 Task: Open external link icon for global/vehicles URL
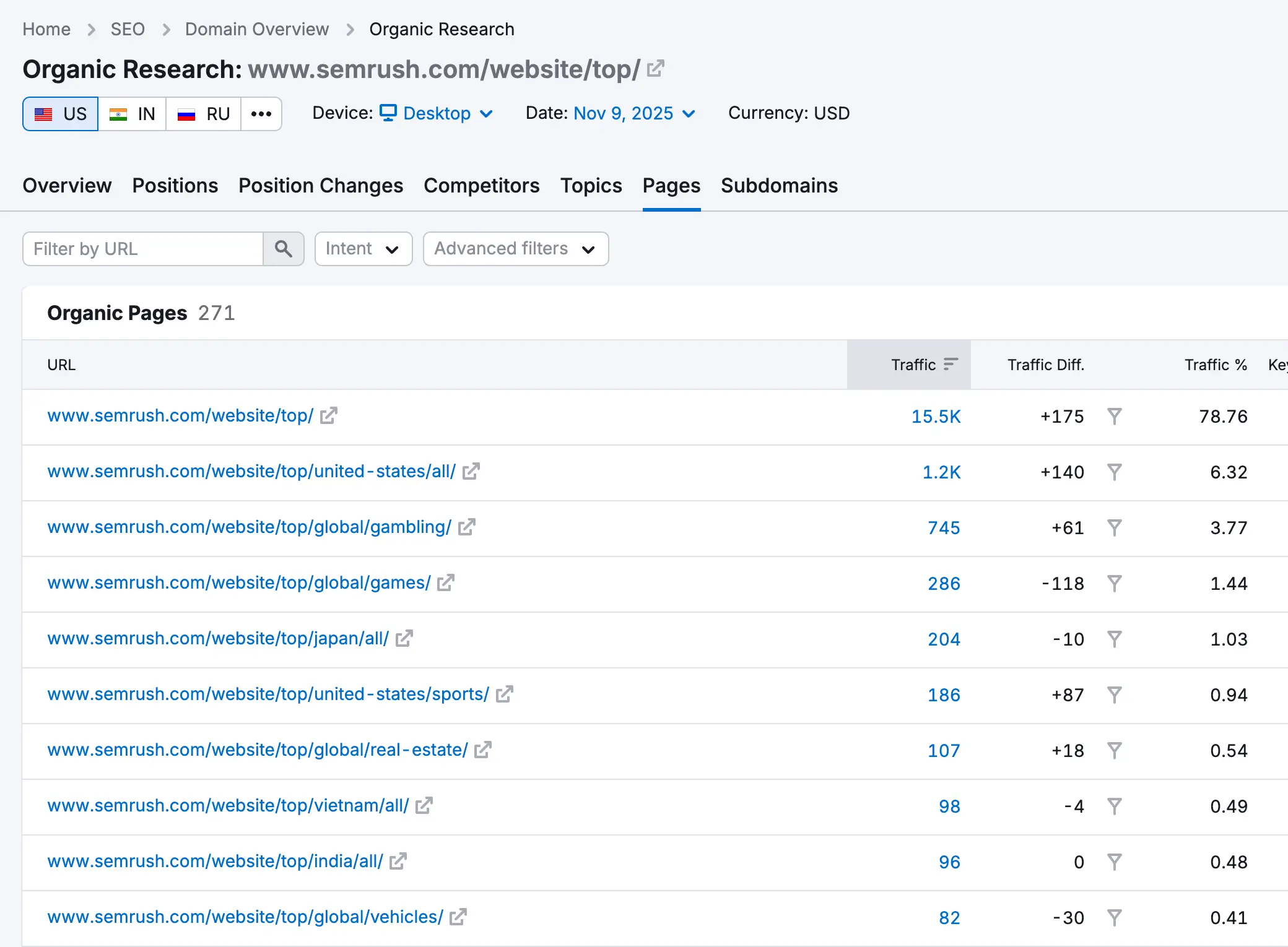pos(458,917)
